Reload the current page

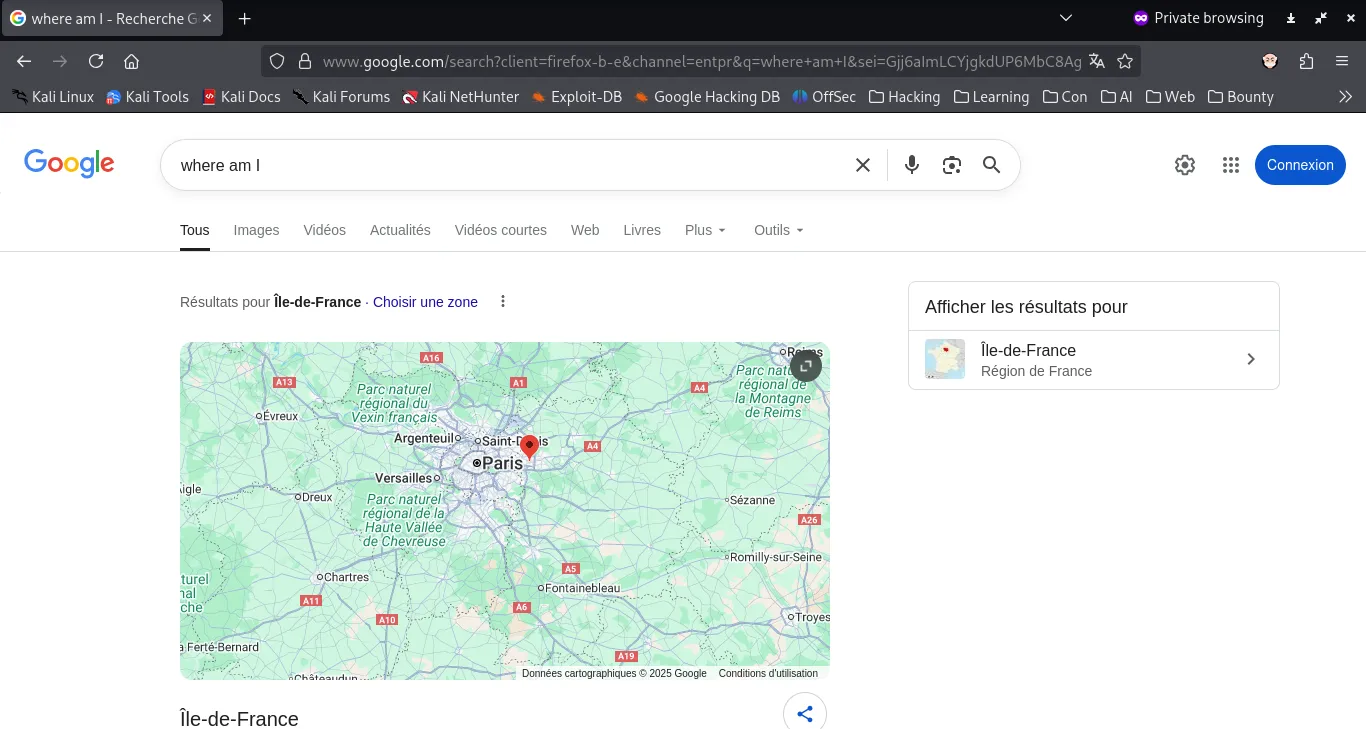pyautogui.click(x=96, y=61)
